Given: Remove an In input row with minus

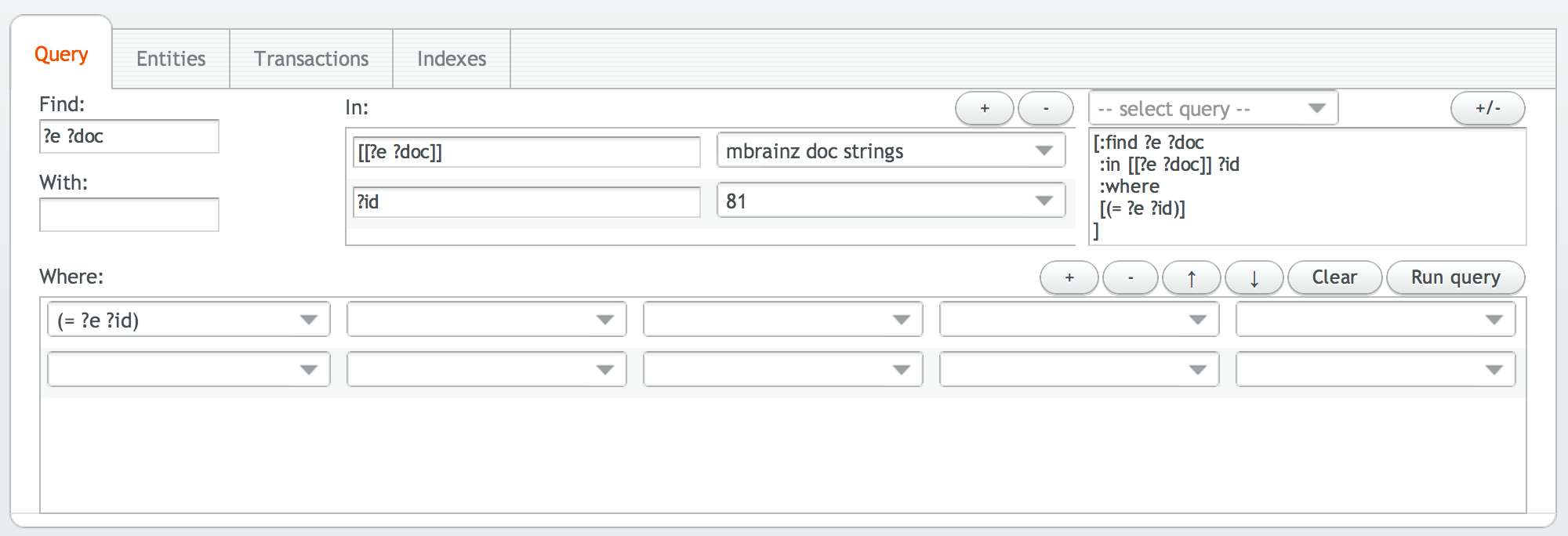Looking at the screenshot, I should (1046, 108).
